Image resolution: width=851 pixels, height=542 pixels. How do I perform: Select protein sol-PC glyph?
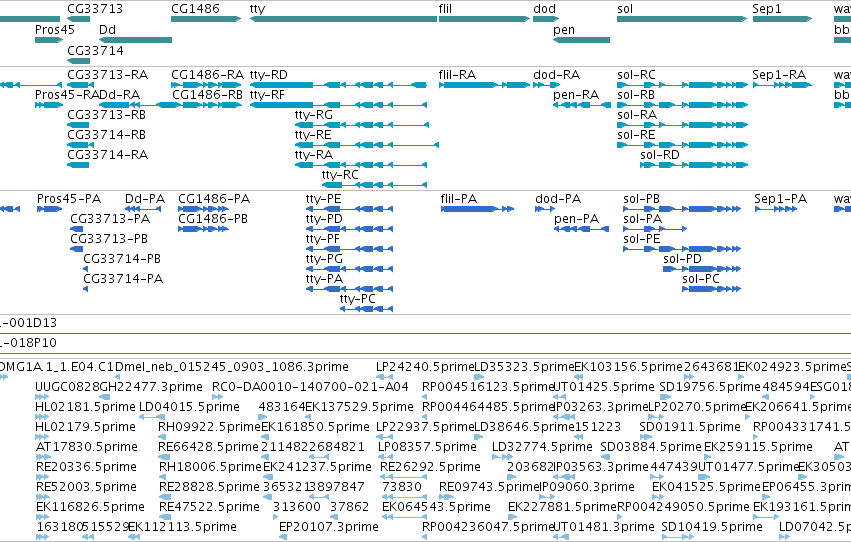coord(712,289)
